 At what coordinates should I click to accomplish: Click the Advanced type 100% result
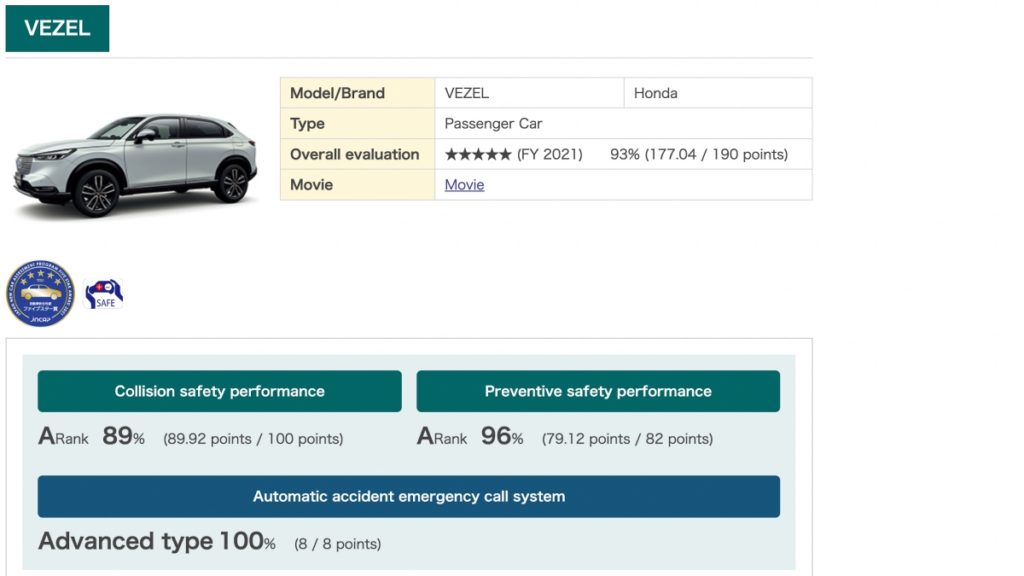pyautogui.click(x=156, y=542)
